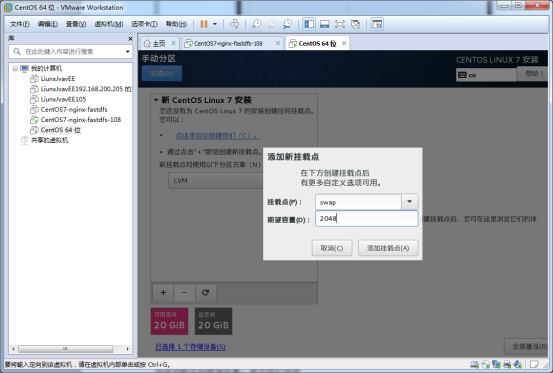Click the 完成(D) done button
The height and width of the screenshot is (373, 553).
[x=162, y=73]
